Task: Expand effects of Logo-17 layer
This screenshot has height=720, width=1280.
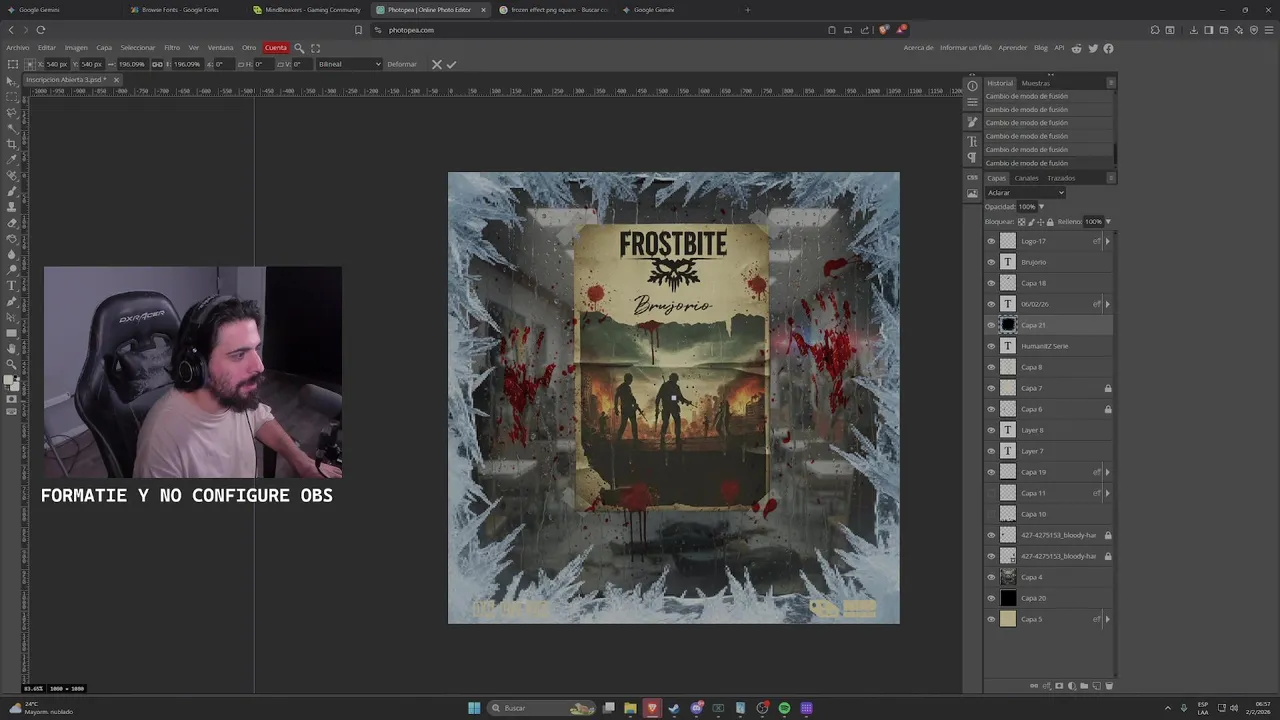Action: click(x=1107, y=241)
